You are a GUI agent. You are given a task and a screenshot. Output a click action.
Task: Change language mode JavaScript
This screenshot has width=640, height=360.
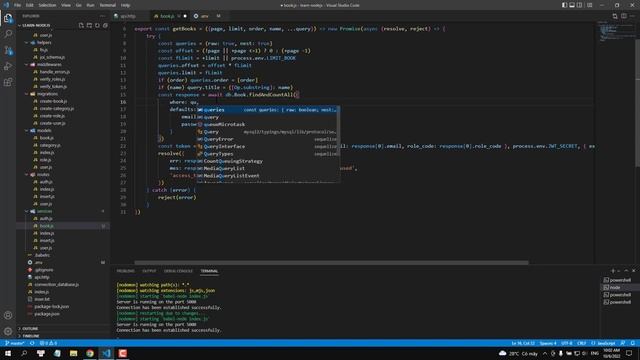click(606, 343)
